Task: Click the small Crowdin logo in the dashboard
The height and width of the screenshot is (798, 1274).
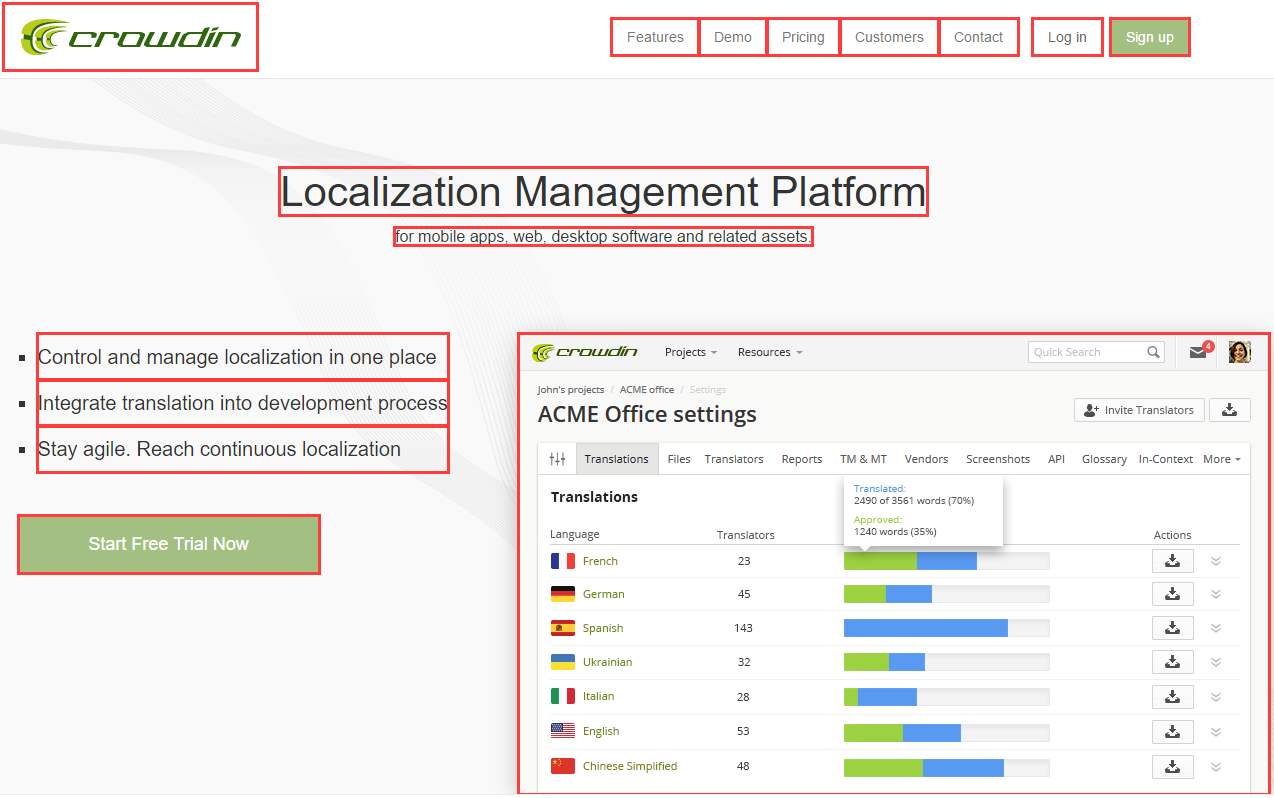Action: pos(585,352)
